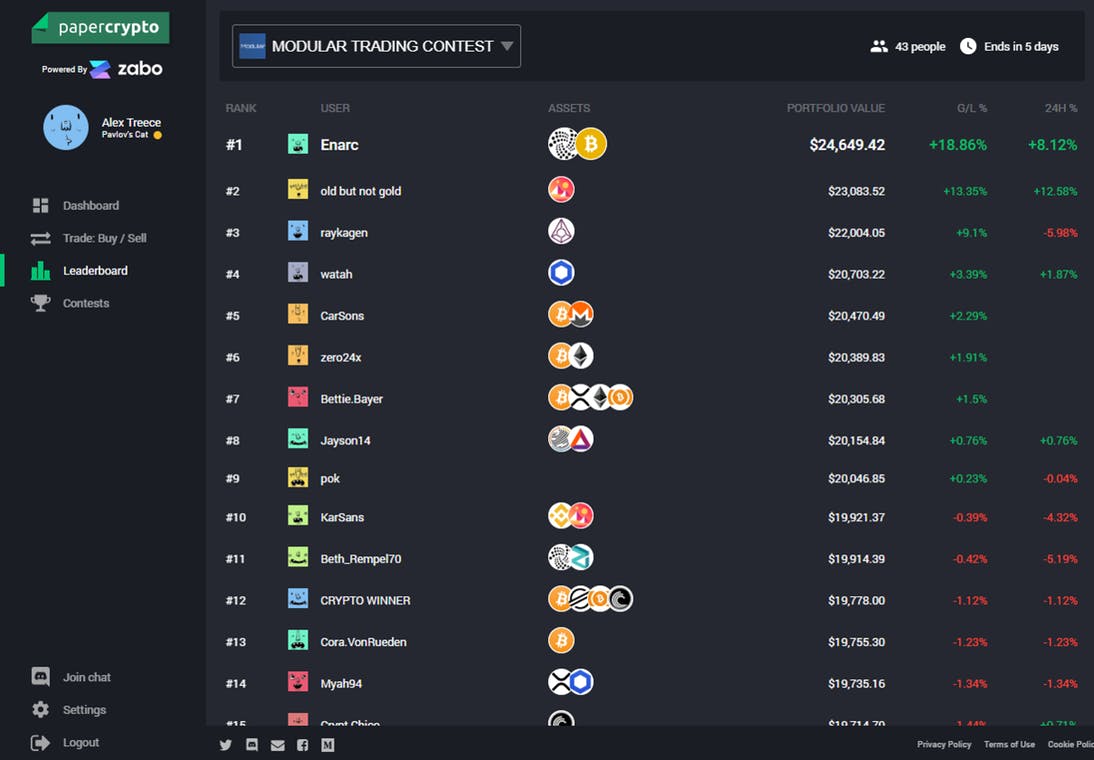Click Alex Treece's blue profile avatar

click(x=66, y=128)
